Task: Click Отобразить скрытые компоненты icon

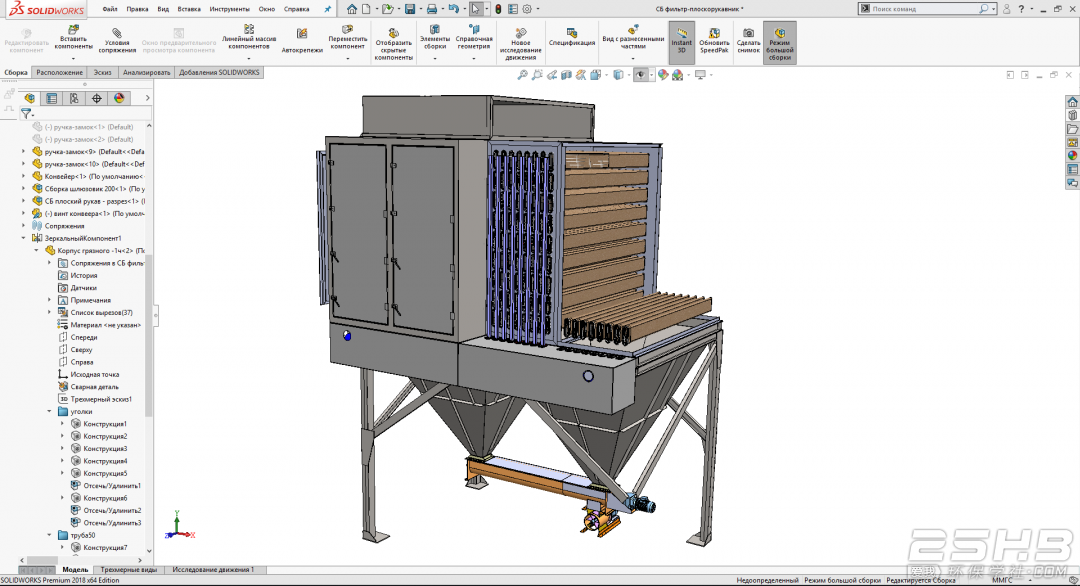Action: pyautogui.click(x=393, y=32)
